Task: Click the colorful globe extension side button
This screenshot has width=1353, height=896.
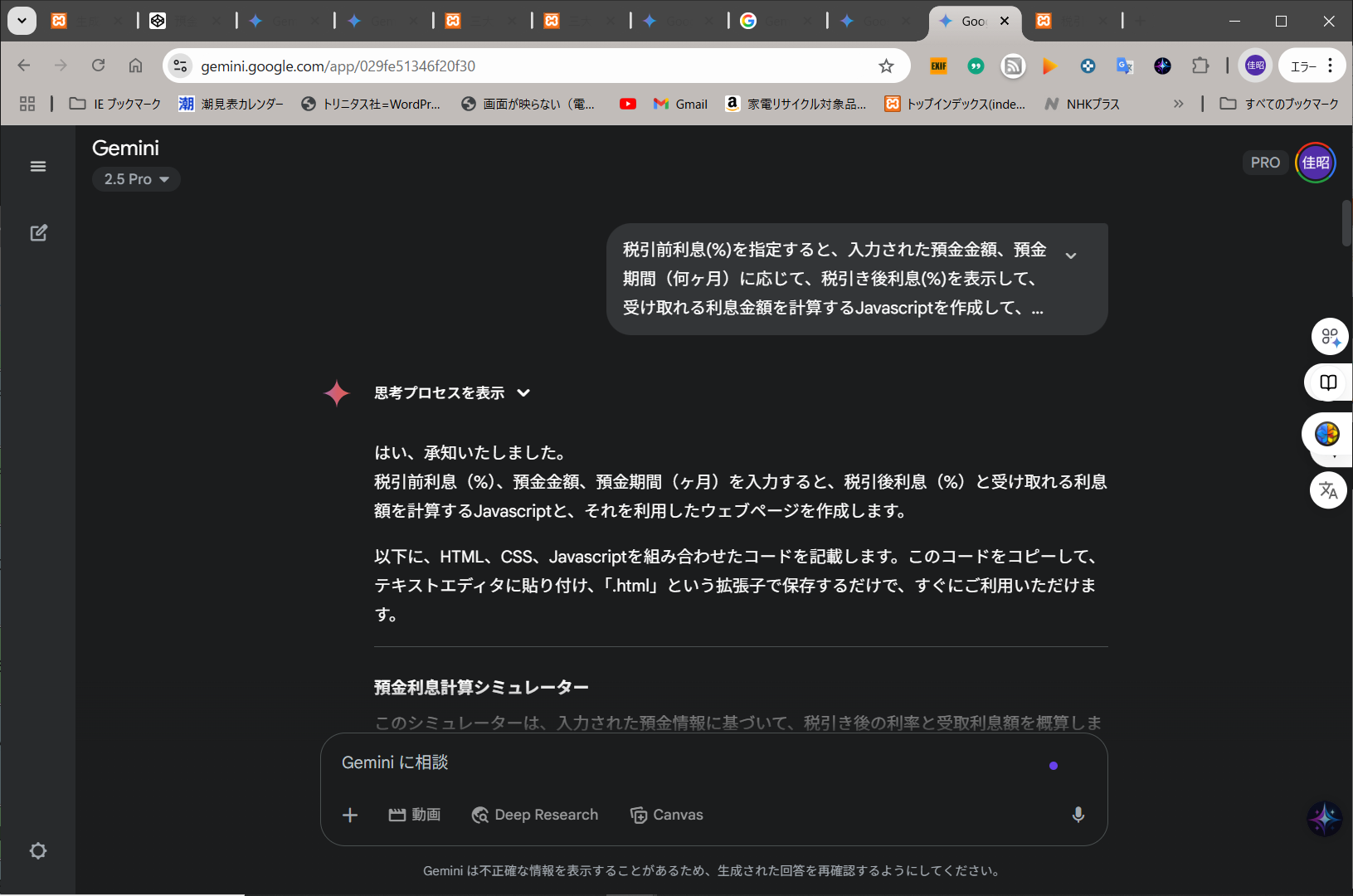Action: click(1327, 433)
